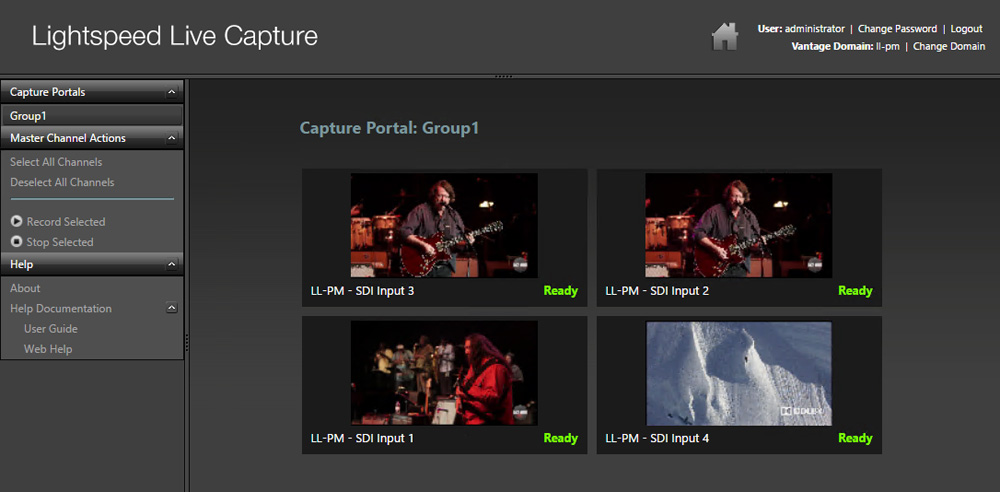Go to the Home icon
This screenshot has width=1000, height=492.
724,36
